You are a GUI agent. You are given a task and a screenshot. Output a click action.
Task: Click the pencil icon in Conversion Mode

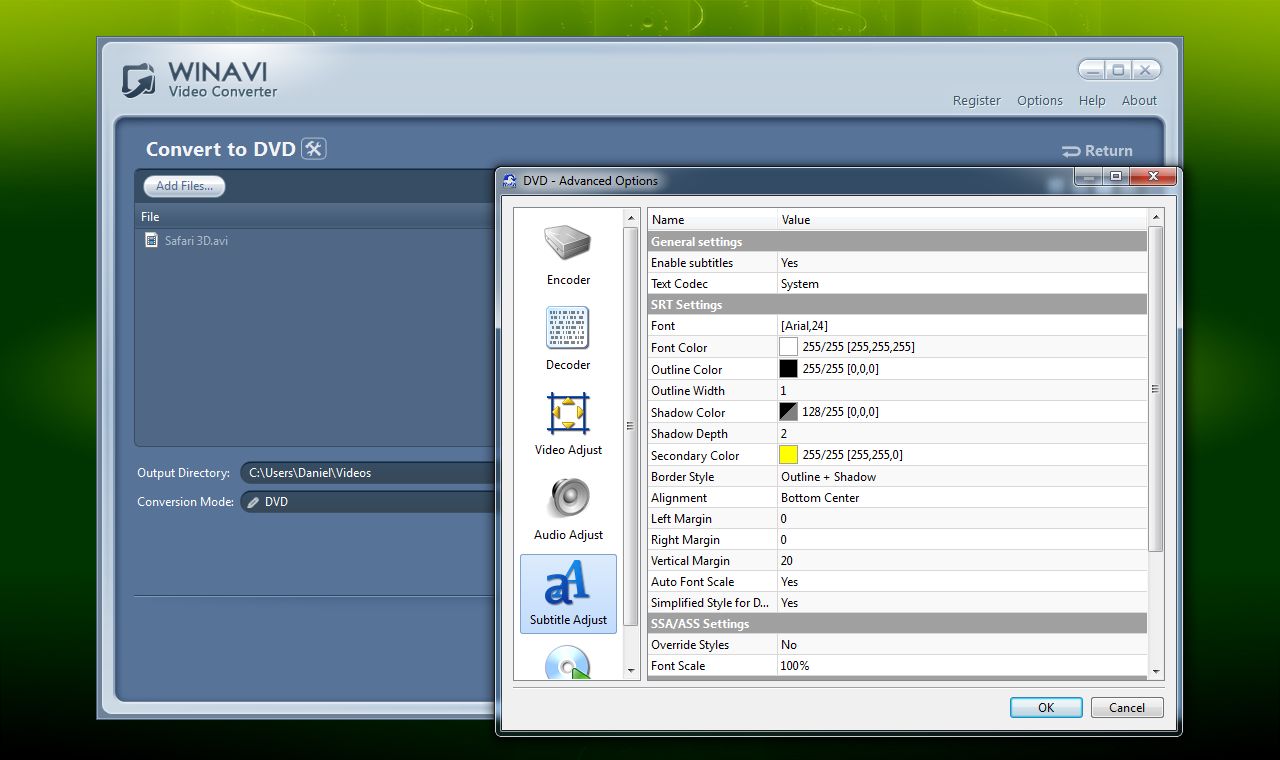253,502
